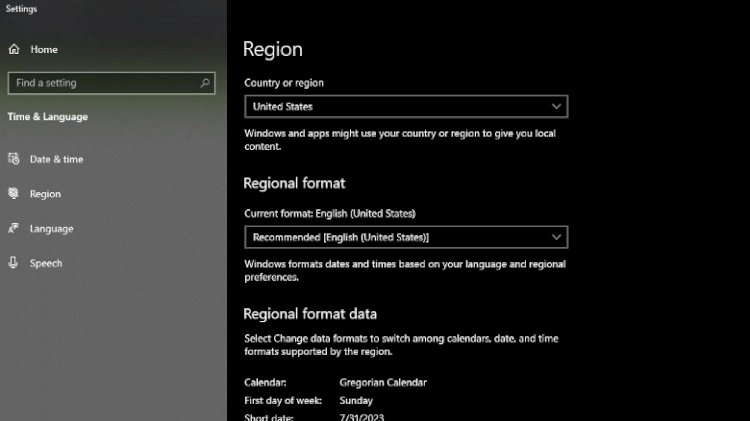Click the Speech microphone icon

(13, 263)
